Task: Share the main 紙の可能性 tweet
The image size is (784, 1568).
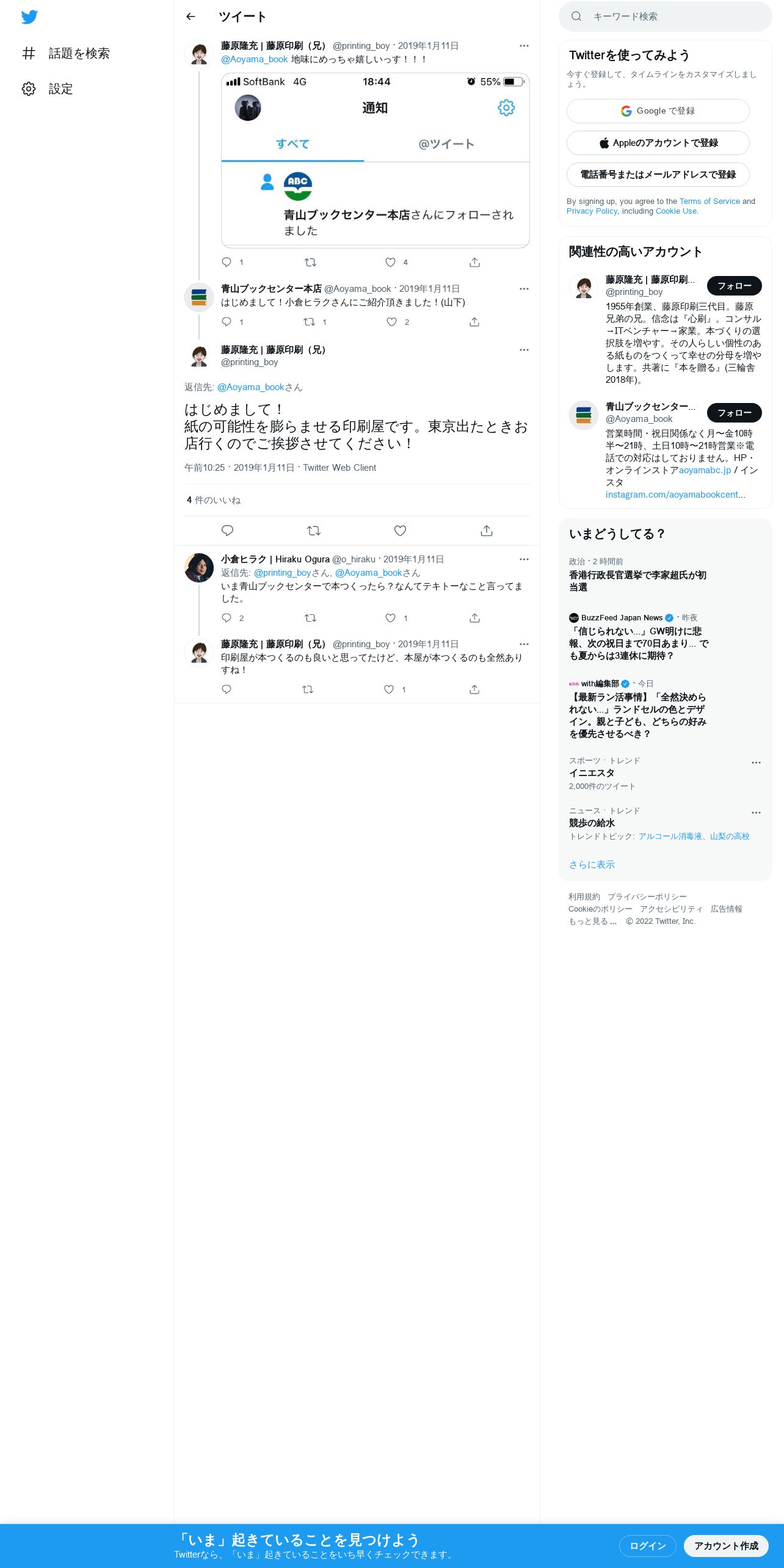Action: (x=487, y=531)
